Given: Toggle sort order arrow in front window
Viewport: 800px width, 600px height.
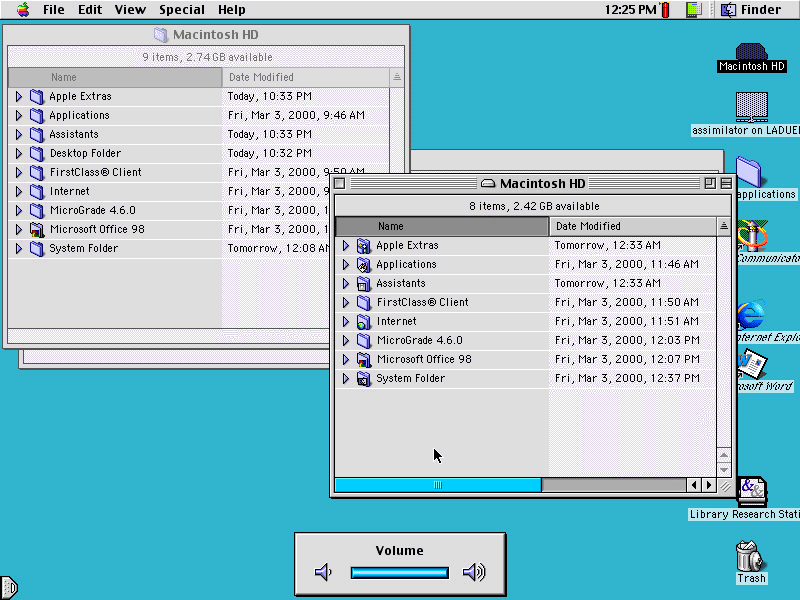Looking at the screenshot, I should coord(724,227).
